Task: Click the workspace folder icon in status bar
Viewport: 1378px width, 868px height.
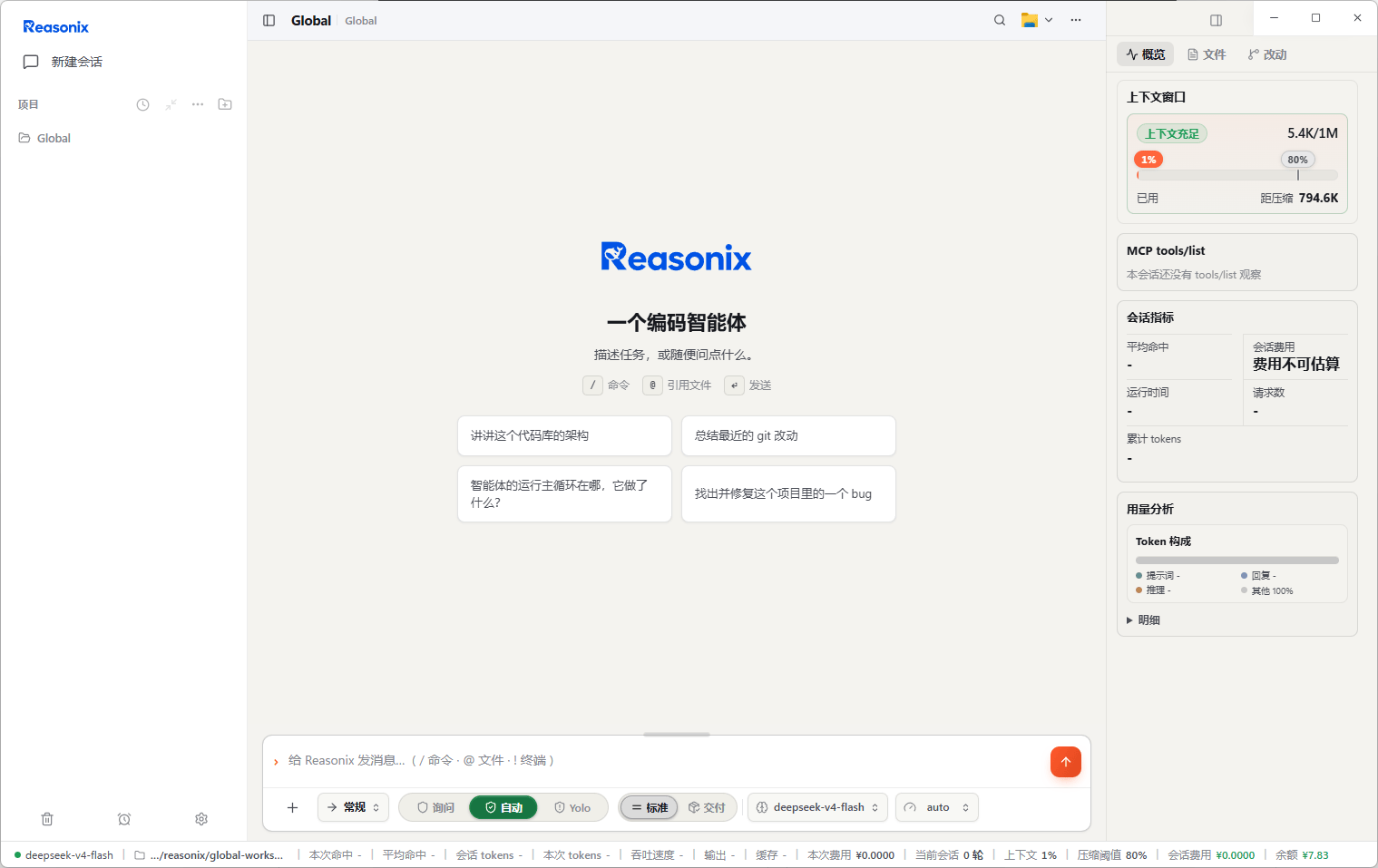Action: 140,855
